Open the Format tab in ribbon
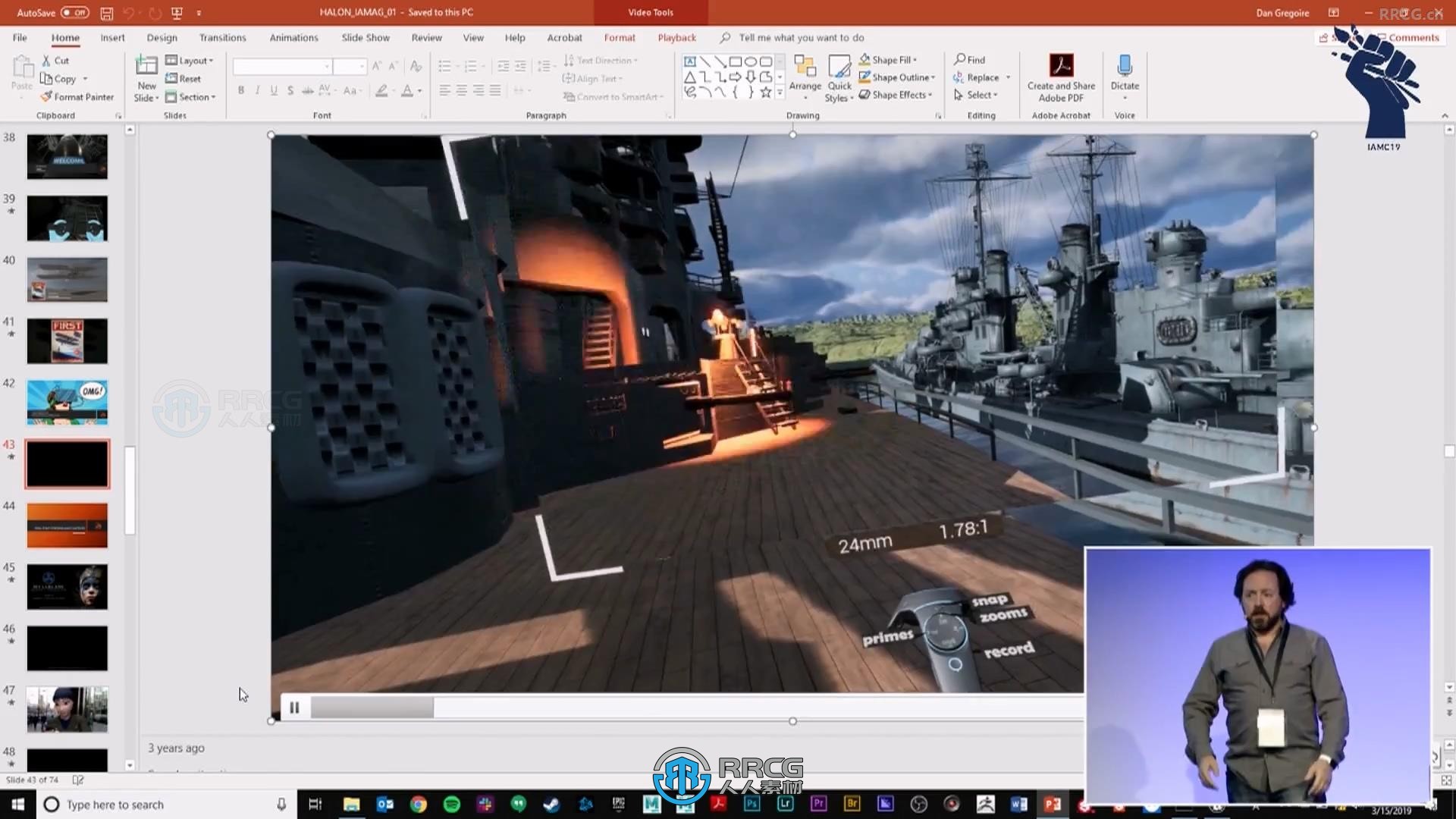Screen dimensions: 1456x819 (x=619, y=37)
